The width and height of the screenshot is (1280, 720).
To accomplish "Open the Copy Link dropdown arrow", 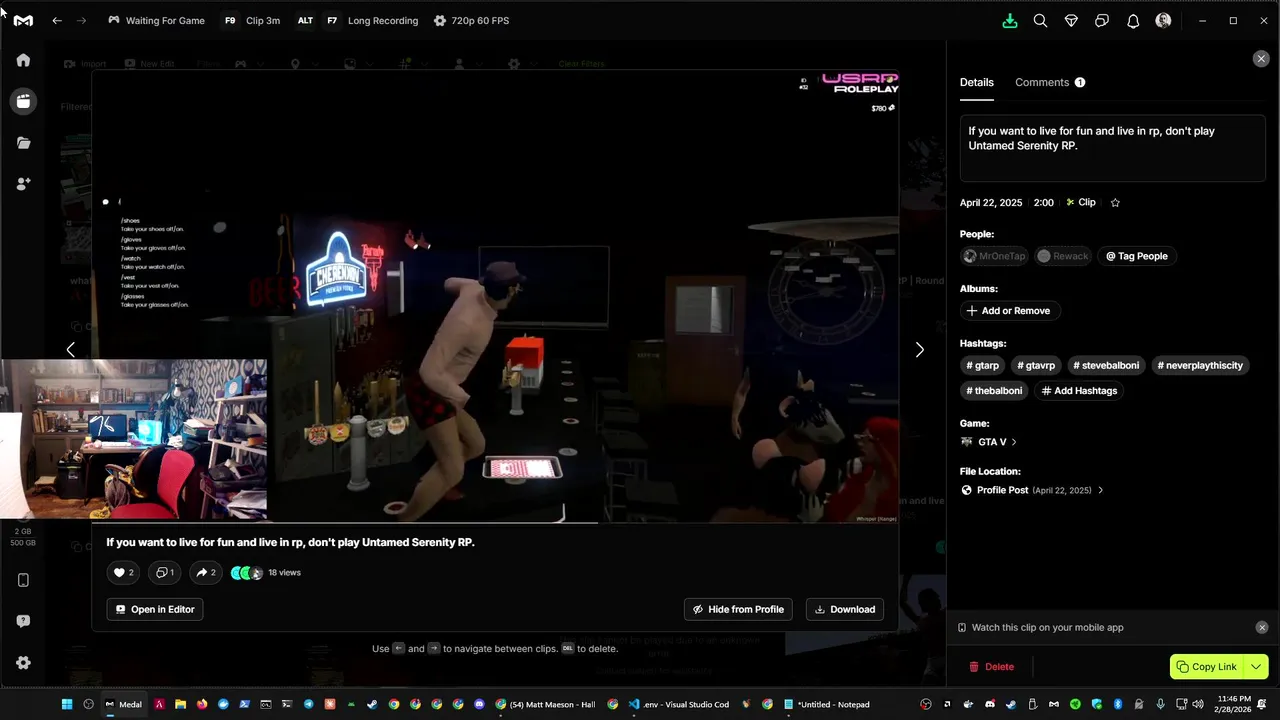I will coord(1257,667).
